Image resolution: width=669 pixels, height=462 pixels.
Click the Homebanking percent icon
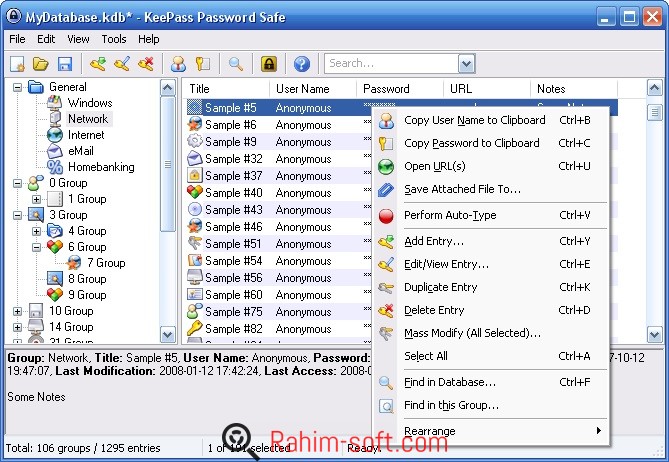point(55,167)
